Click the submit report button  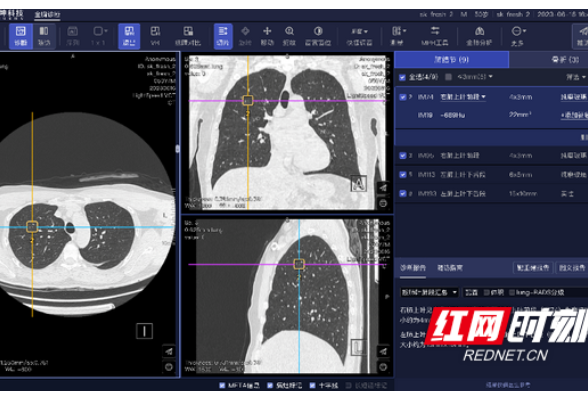click(572, 268)
